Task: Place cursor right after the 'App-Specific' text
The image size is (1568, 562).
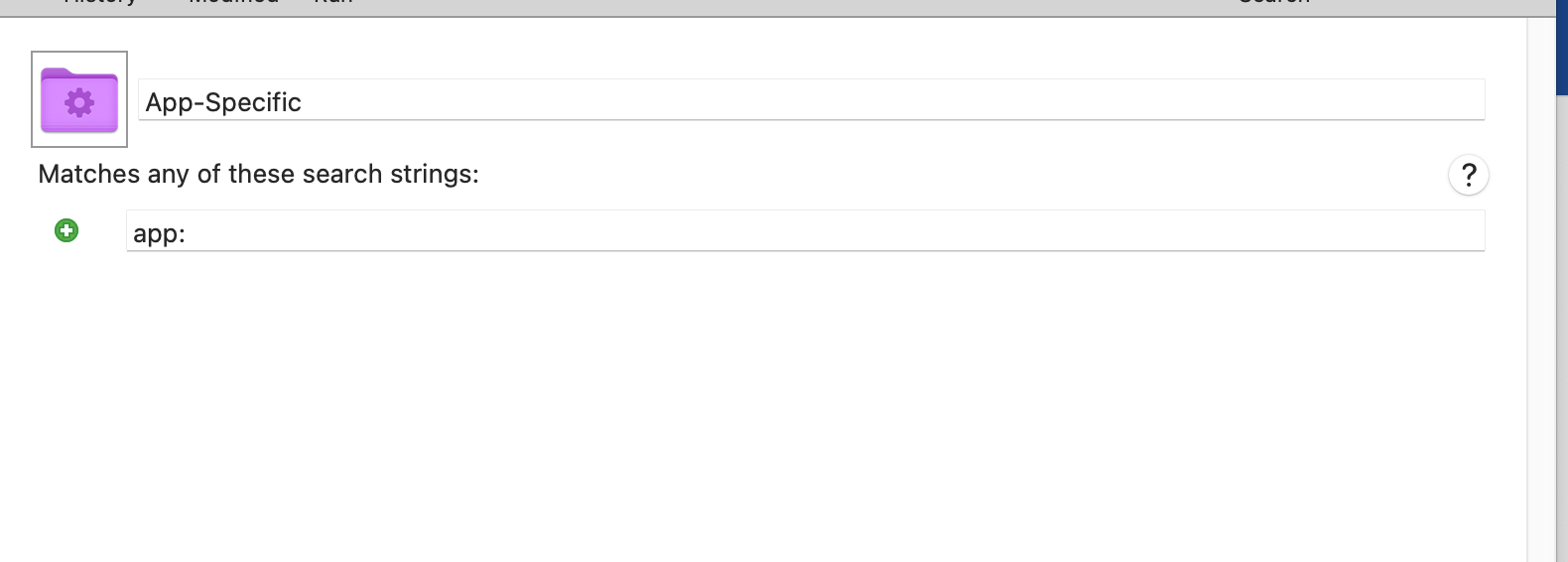Action: [x=303, y=102]
